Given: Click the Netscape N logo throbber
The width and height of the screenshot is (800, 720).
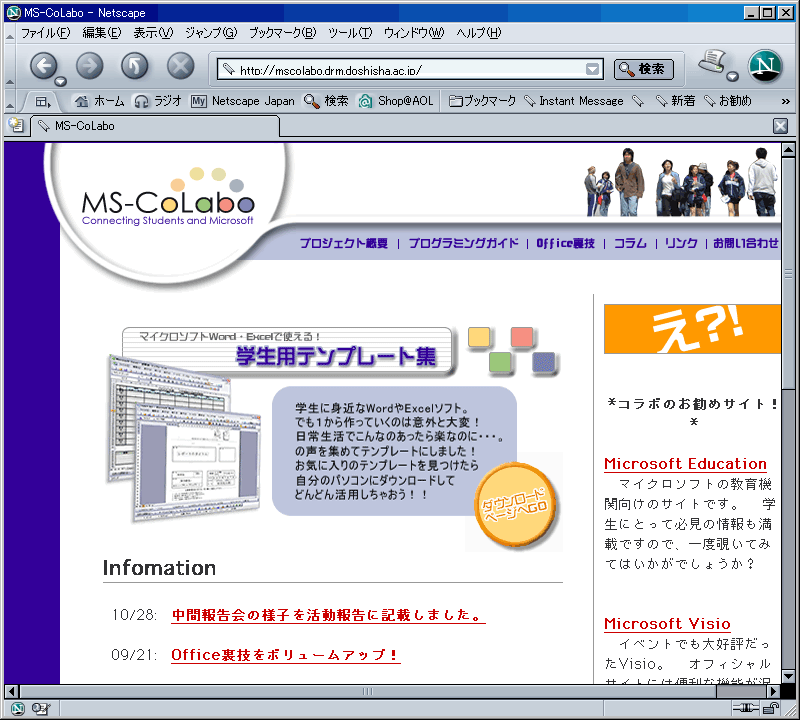Looking at the screenshot, I should click(x=765, y=66).
